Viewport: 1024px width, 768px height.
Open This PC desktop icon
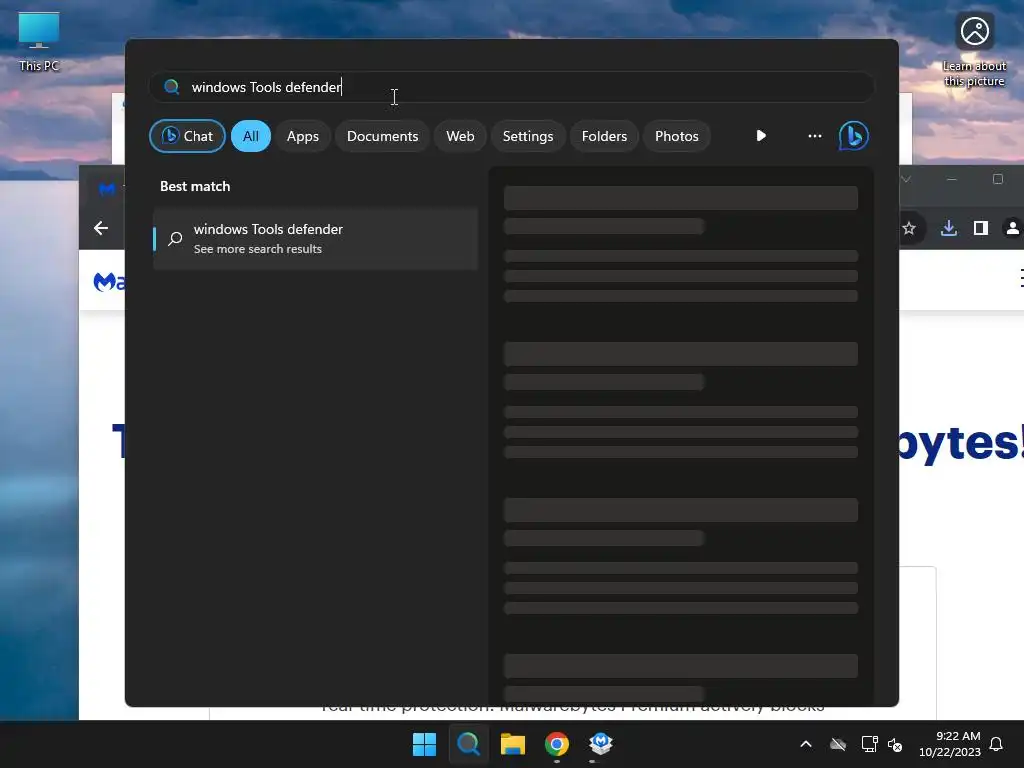pyautogui.click(x=39, y=42)
